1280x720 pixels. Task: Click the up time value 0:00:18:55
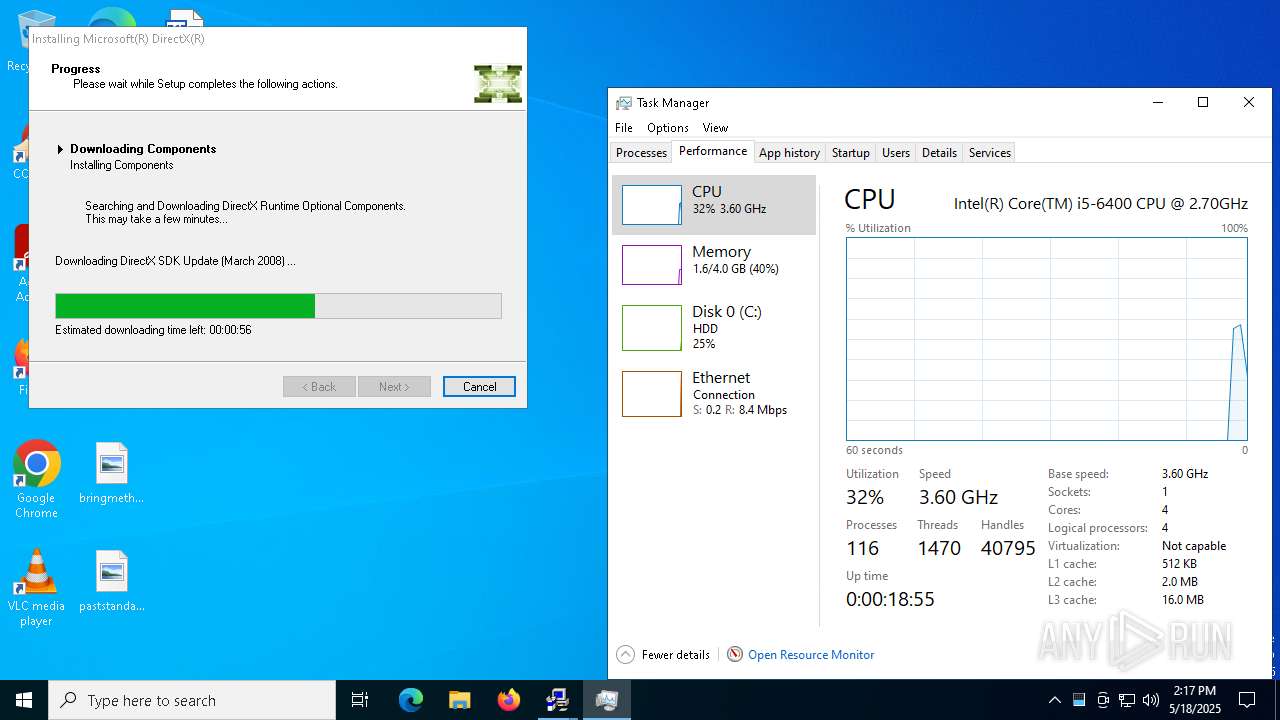pos(890,599)
